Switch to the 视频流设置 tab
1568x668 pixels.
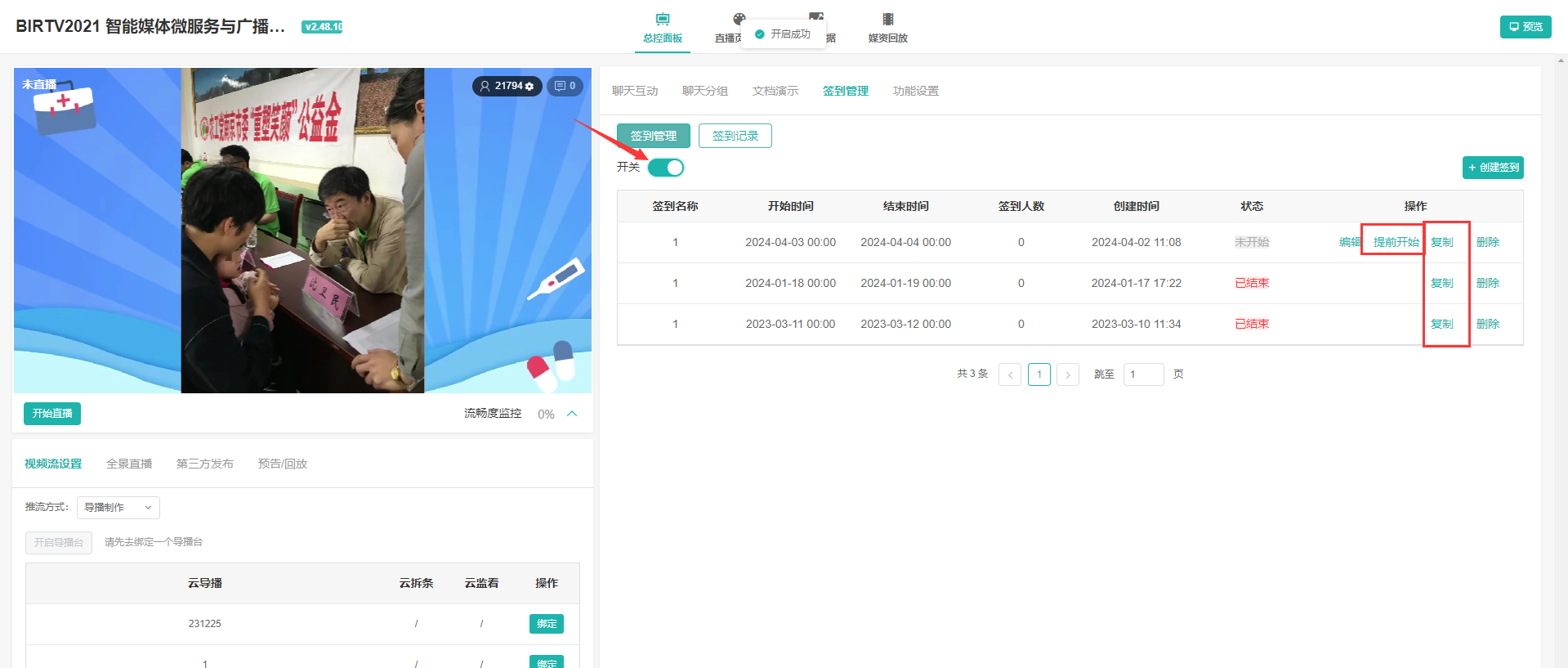[53, 464]
